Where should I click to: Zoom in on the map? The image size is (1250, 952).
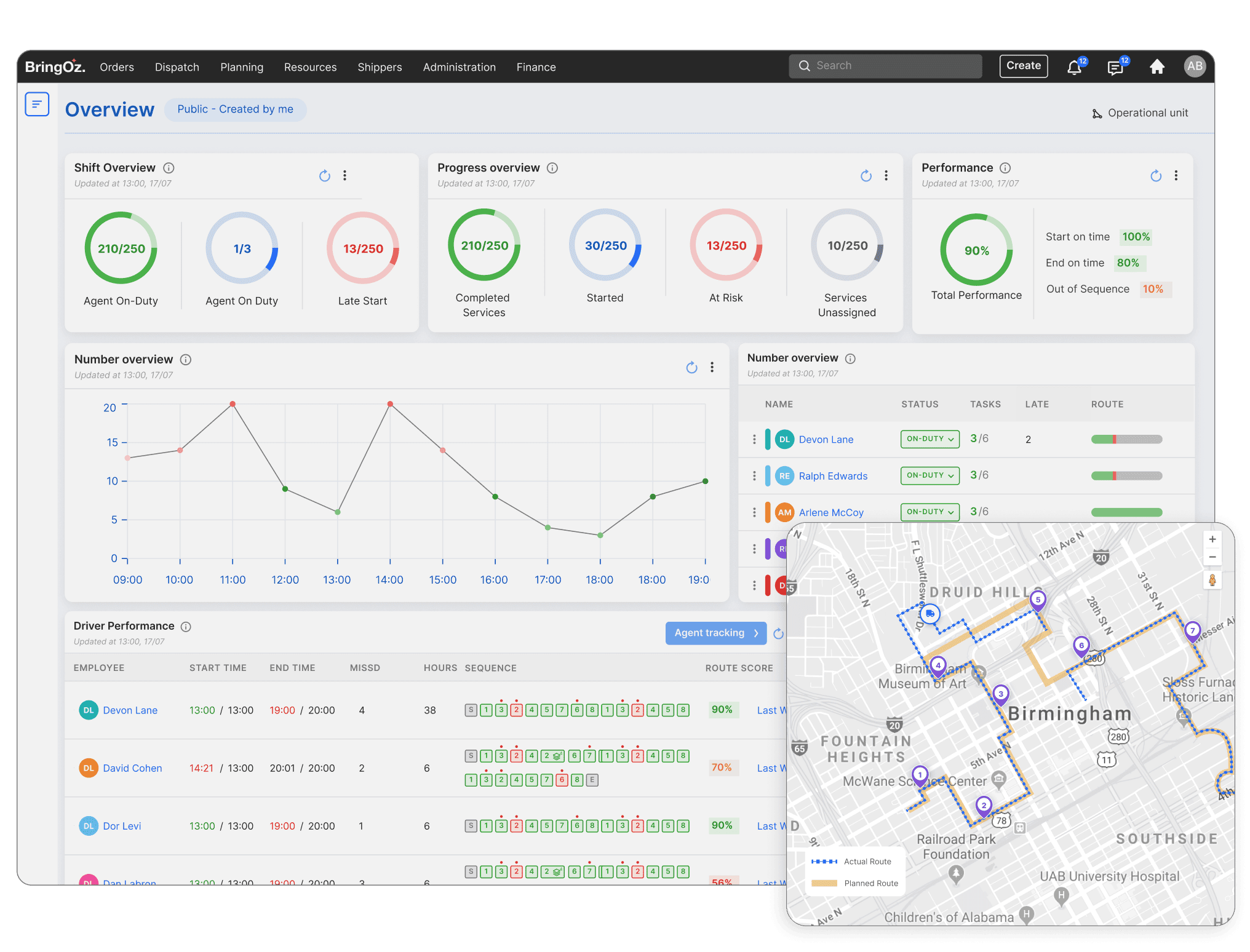tap(1212, 539)
